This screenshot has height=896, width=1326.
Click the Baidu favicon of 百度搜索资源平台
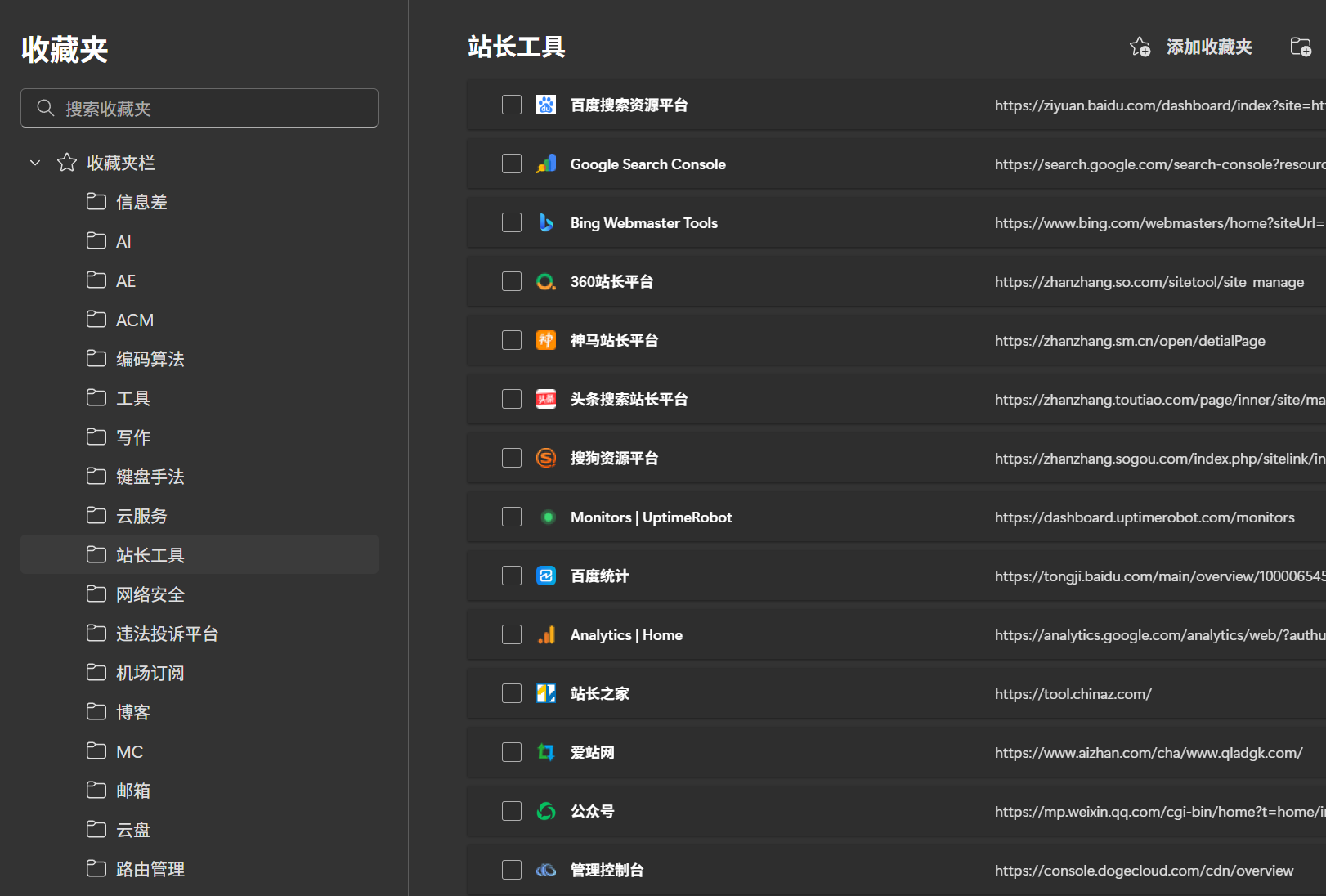546,105
